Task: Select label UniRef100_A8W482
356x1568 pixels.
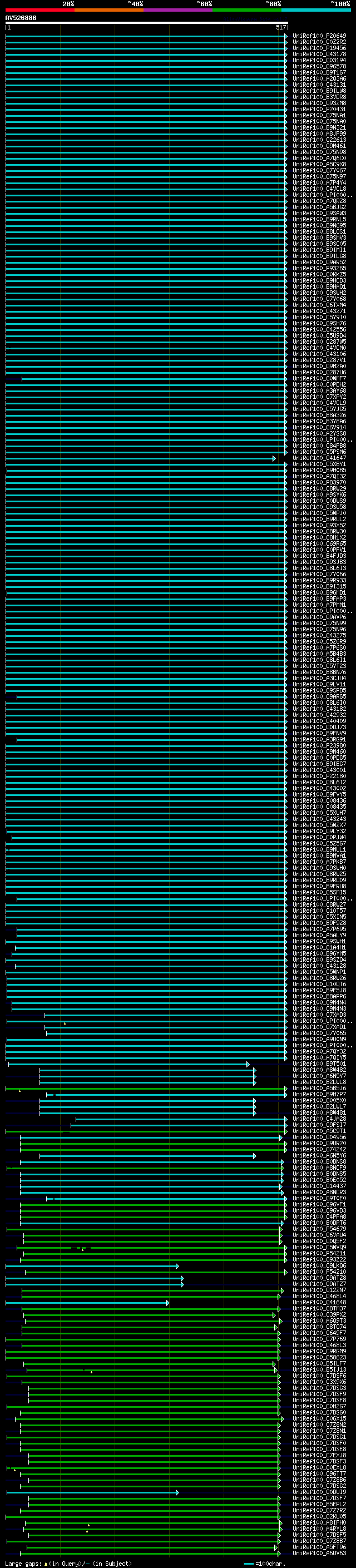Action: [x=319, y=1070]
